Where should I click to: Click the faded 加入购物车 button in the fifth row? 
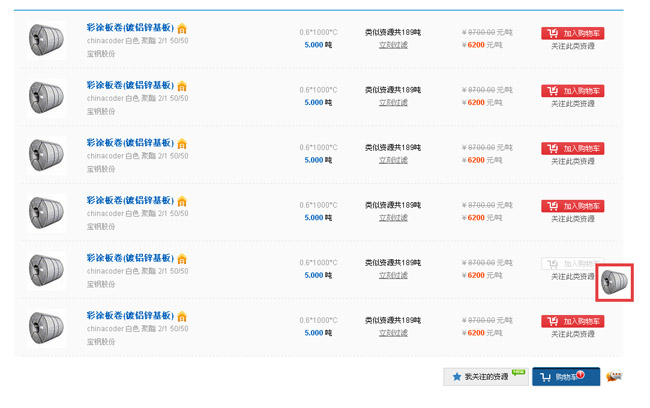click(571, 263)
